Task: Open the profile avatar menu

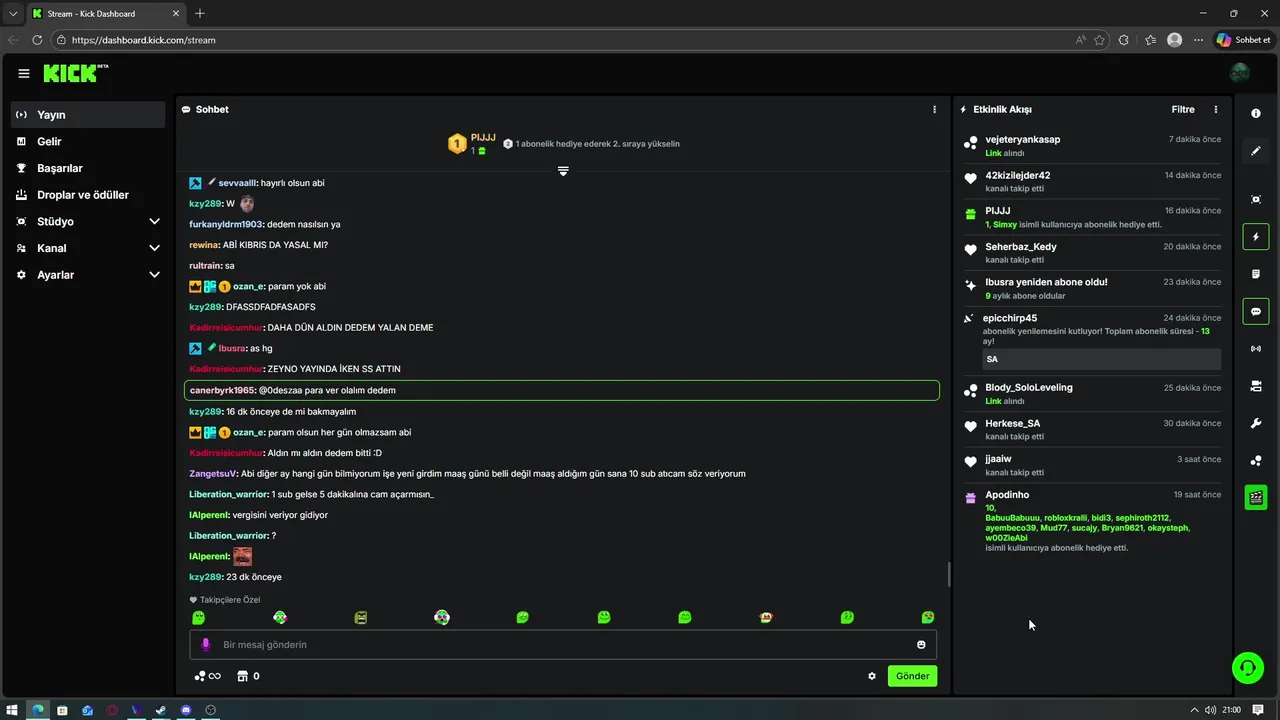Action: click(x=1239, y=73)
